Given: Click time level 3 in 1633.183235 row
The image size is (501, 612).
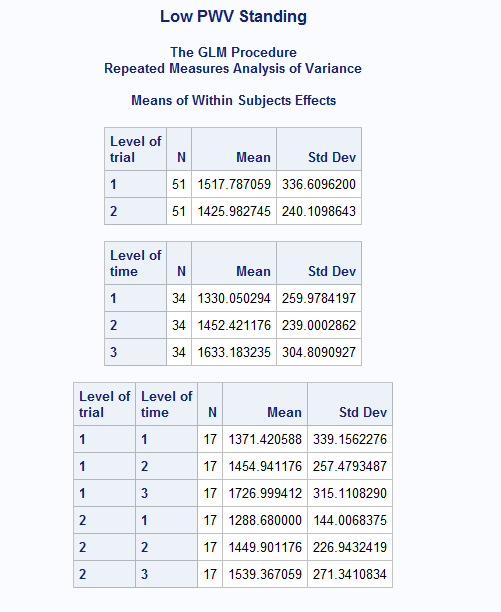Looking at the screenshot, I should click(x=114, y=352).
